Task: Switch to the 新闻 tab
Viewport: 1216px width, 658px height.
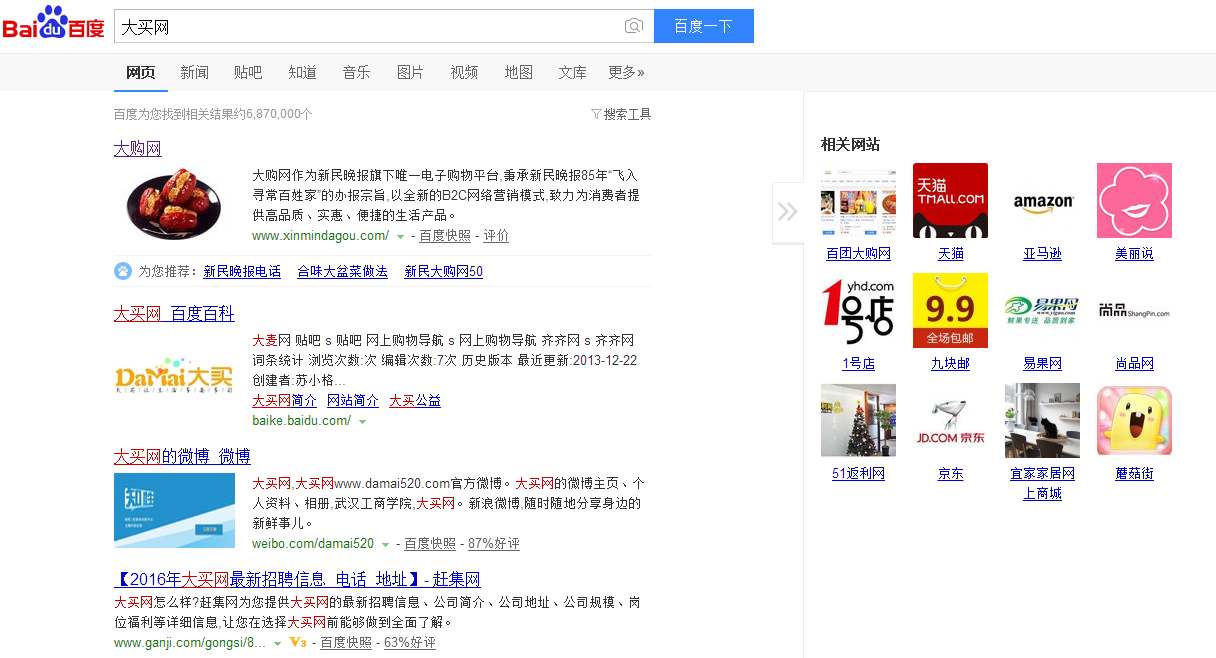Action: point(194,72)
